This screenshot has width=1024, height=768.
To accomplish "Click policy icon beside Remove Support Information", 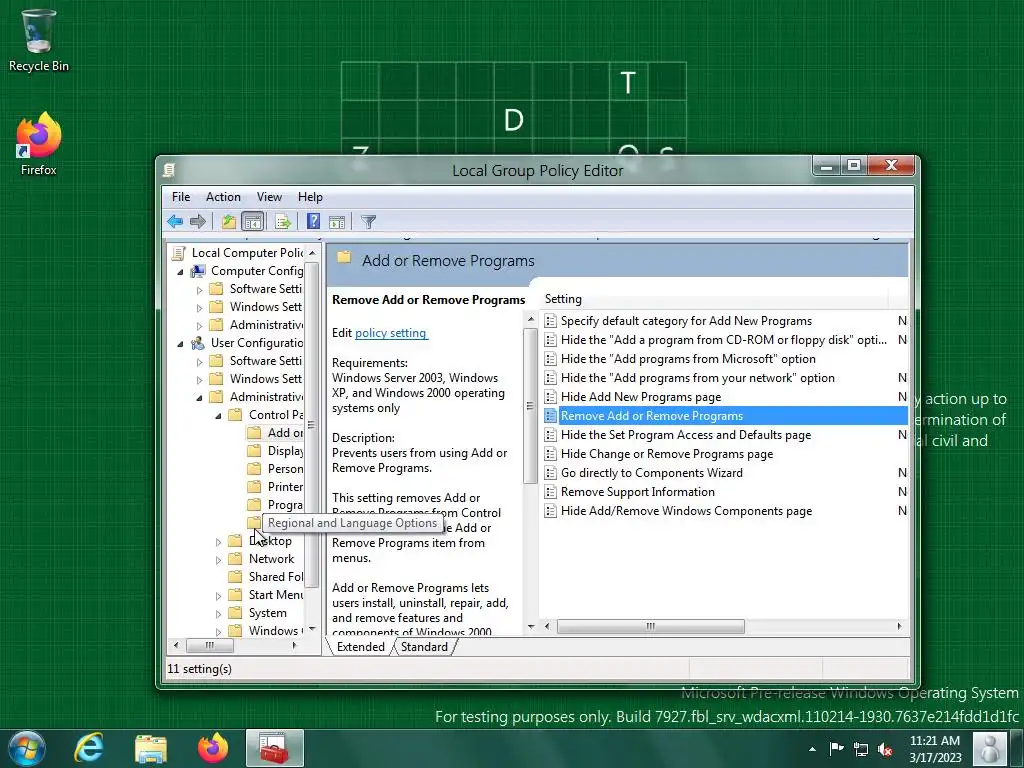I will click(x=551, y=492).
